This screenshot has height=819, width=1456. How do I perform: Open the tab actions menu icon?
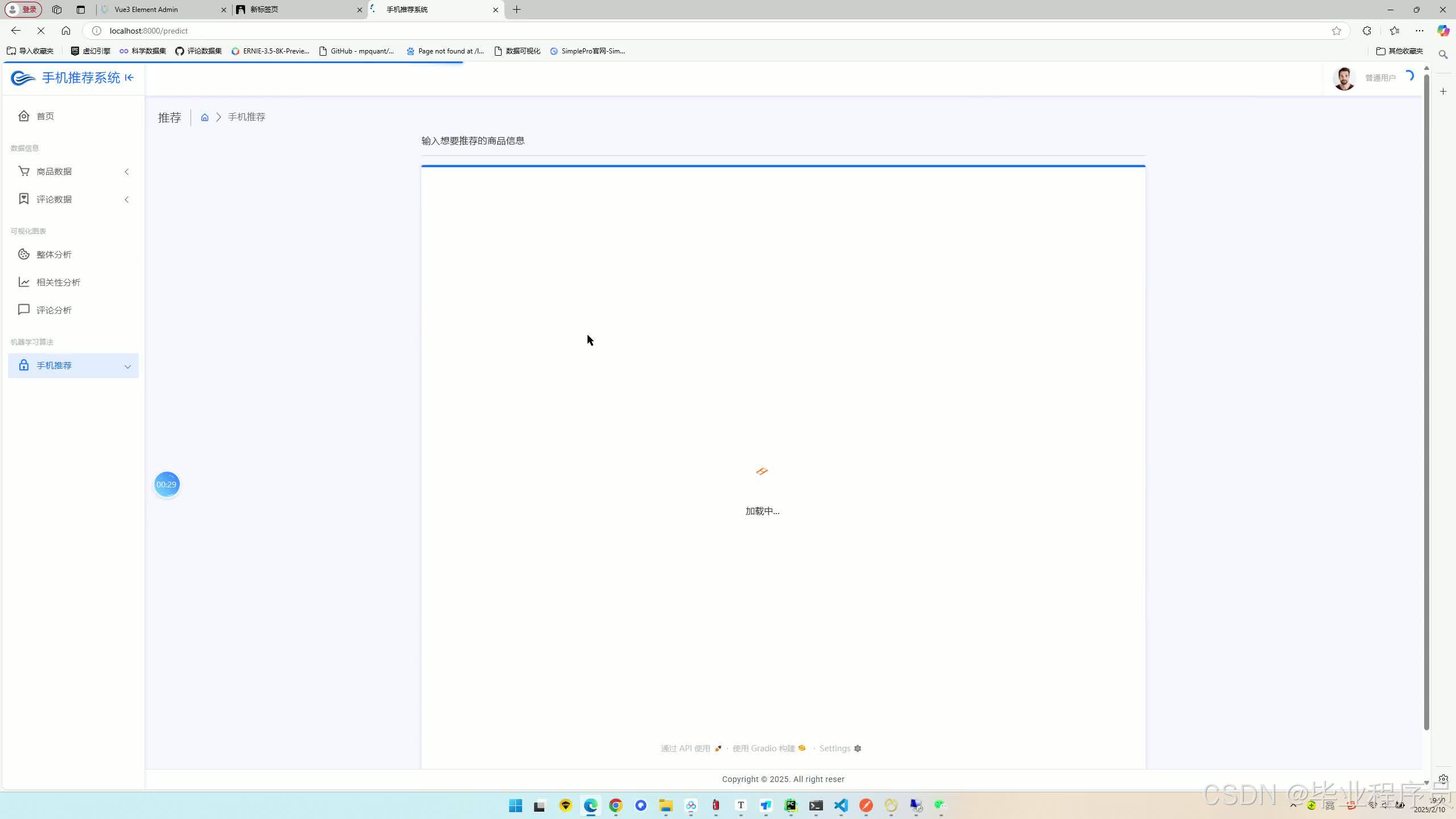tap(81, 10)
